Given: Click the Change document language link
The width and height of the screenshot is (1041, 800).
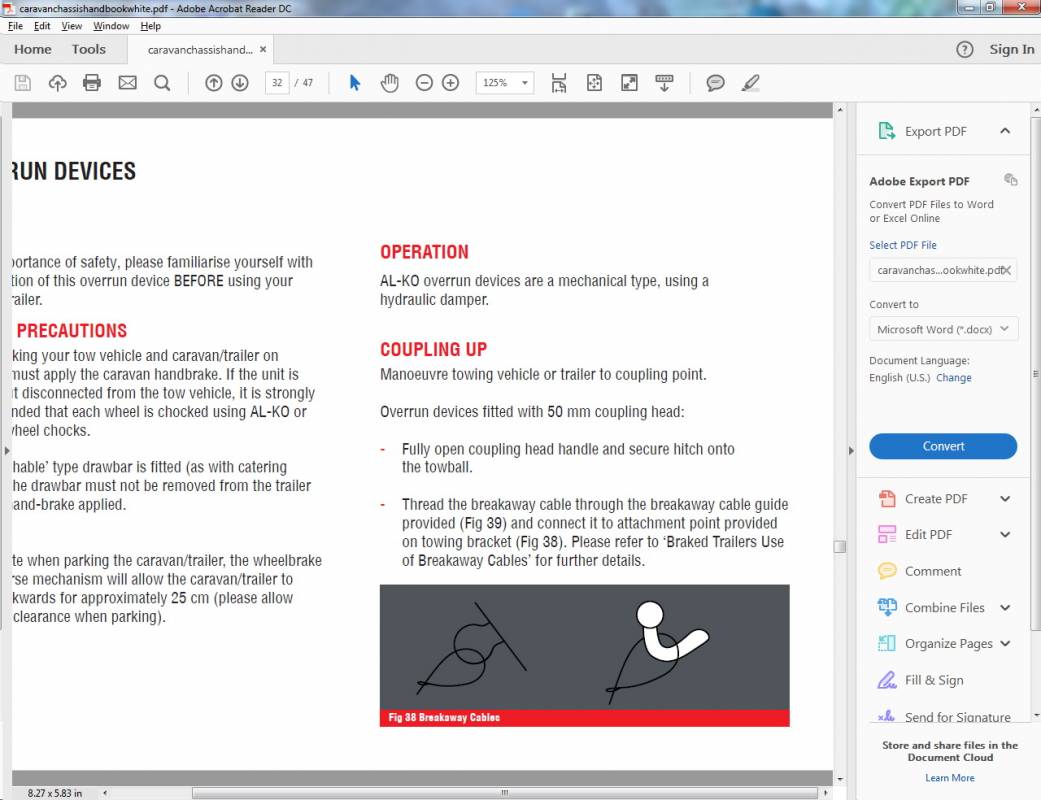Looking at the screenshot, I should [953, 378].
